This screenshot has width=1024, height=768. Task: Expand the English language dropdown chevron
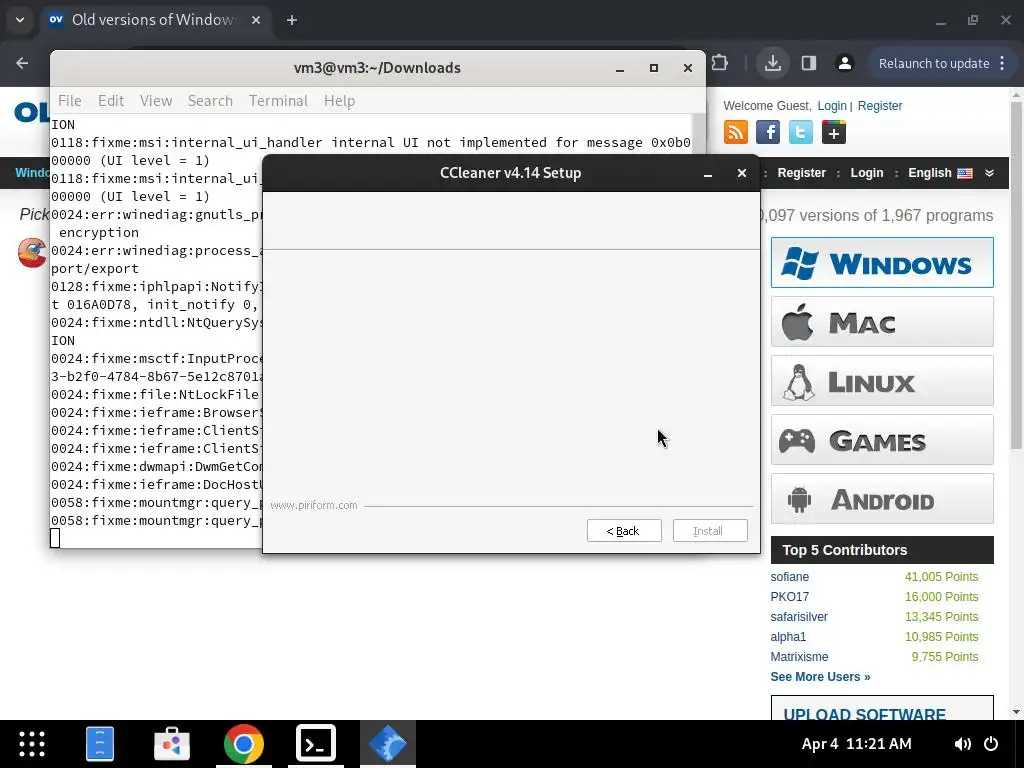tap(989, 173)
